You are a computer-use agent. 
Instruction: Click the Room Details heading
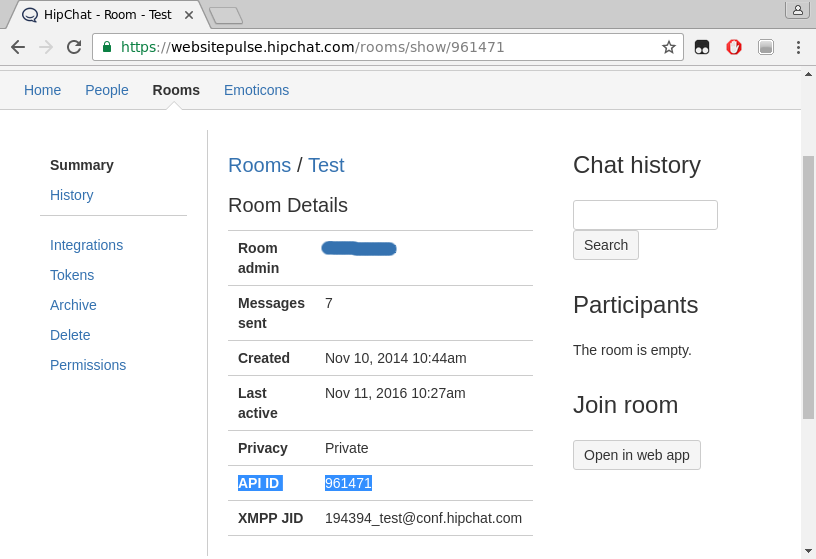(x=288, y=206)
